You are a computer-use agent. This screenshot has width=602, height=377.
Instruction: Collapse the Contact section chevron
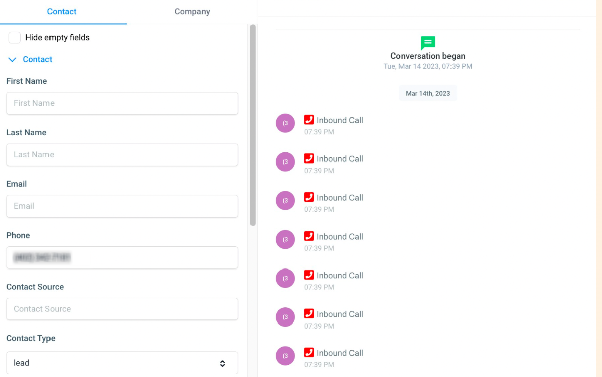click(x=12, y=60)
